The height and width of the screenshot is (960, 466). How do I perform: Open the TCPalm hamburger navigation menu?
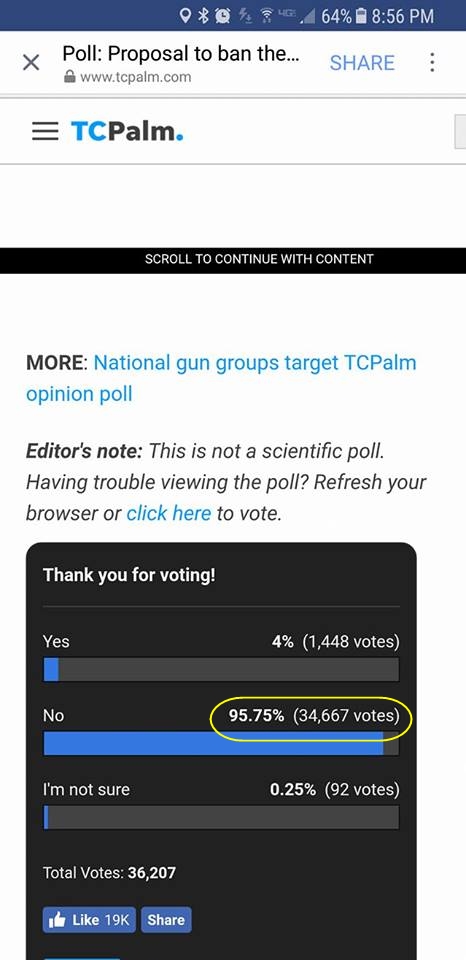[45, 131]
